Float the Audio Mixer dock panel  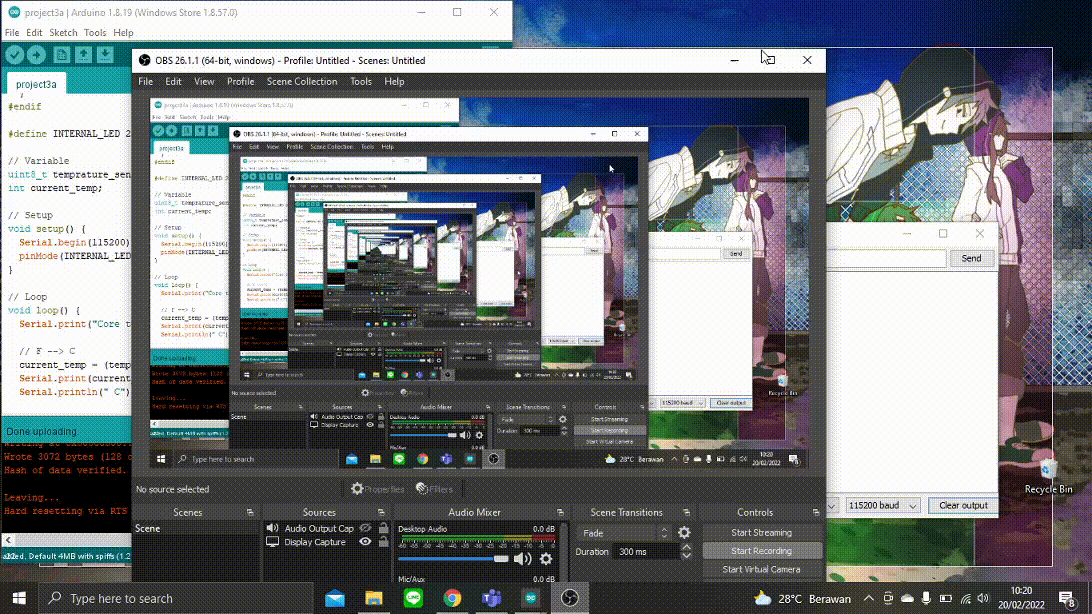pyautogui.click(x=560, y=512)
